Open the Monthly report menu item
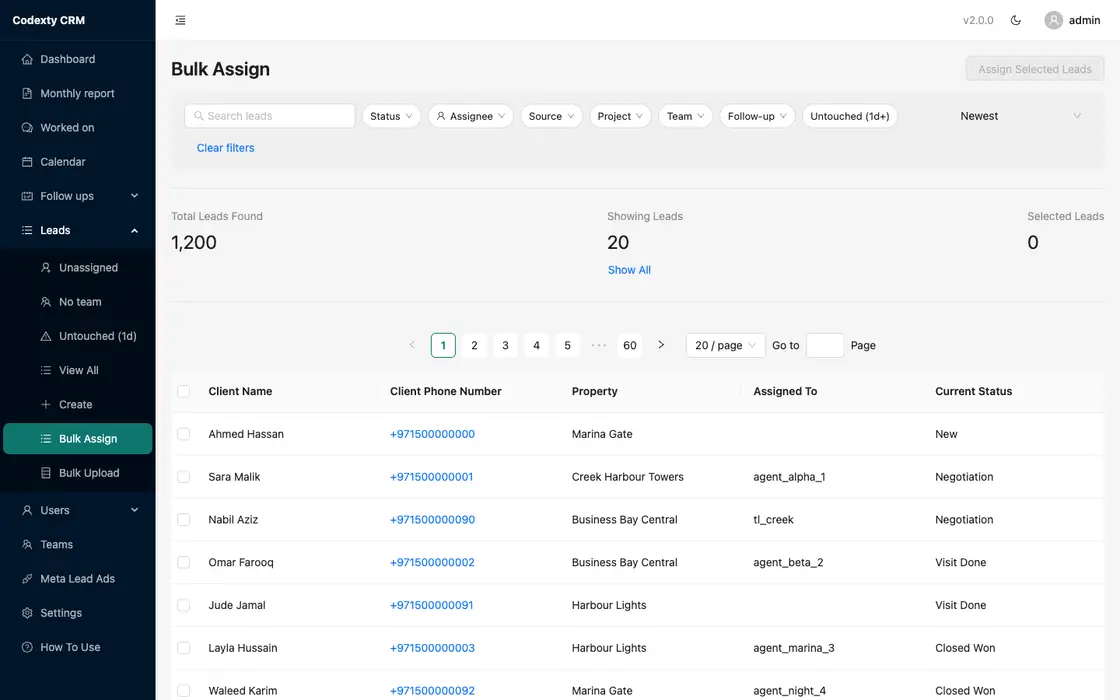The width and height of the screenshot is (1120, 700). click(78, 94)
